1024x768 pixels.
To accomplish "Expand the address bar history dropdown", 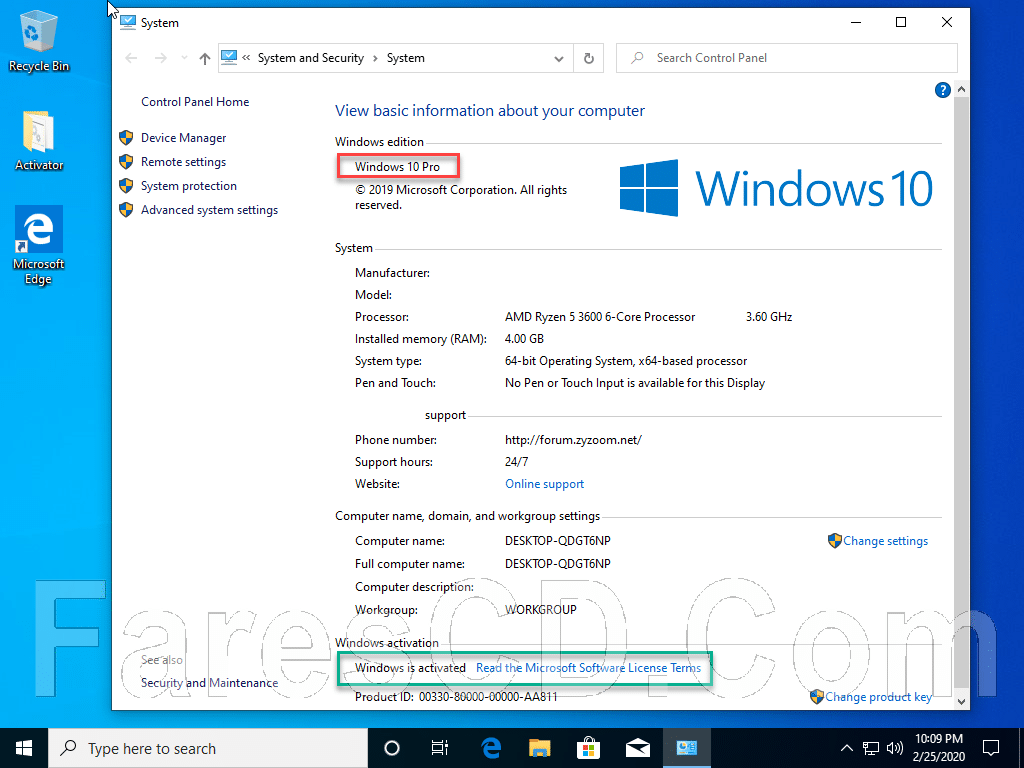I will [559, 59].
